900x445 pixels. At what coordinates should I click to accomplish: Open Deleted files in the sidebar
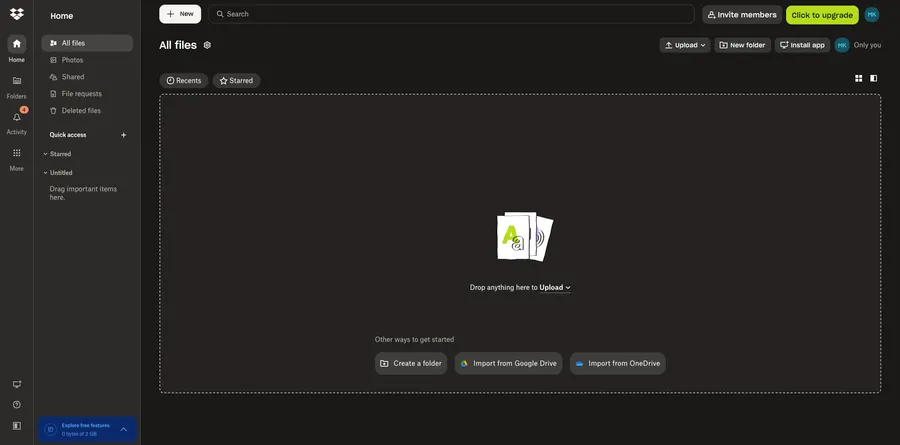tap(80, 111)
